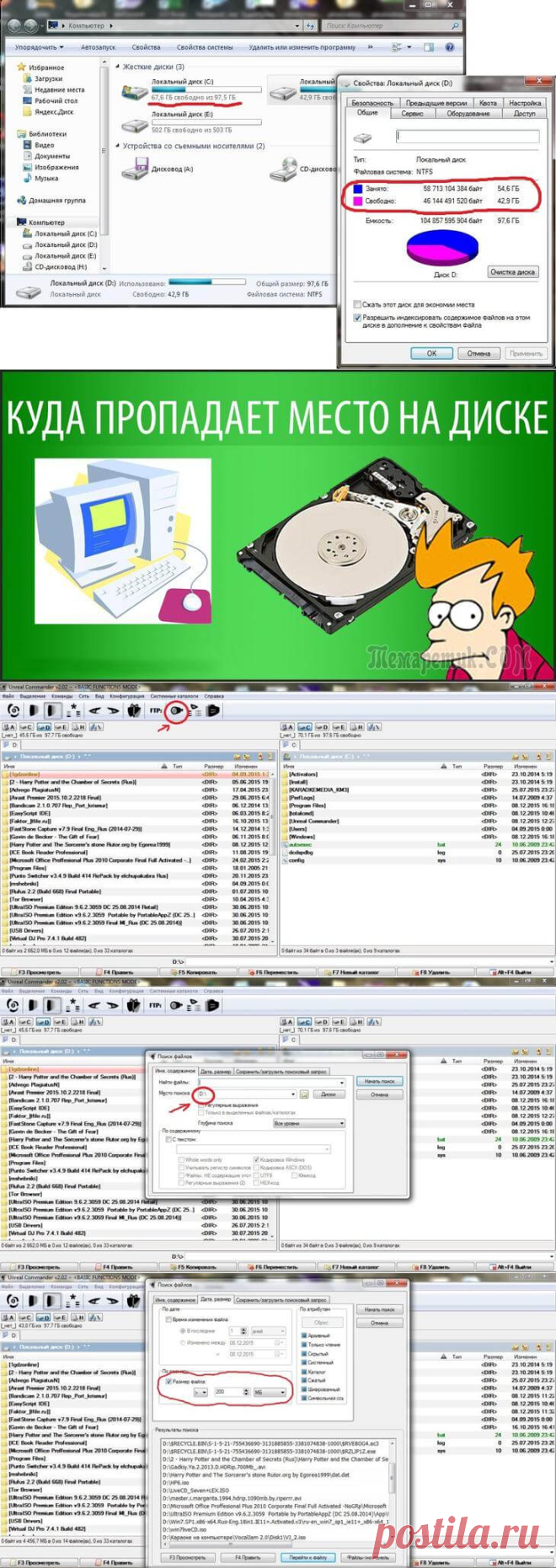Click the "Очистка диска" button

click(512, 272)
